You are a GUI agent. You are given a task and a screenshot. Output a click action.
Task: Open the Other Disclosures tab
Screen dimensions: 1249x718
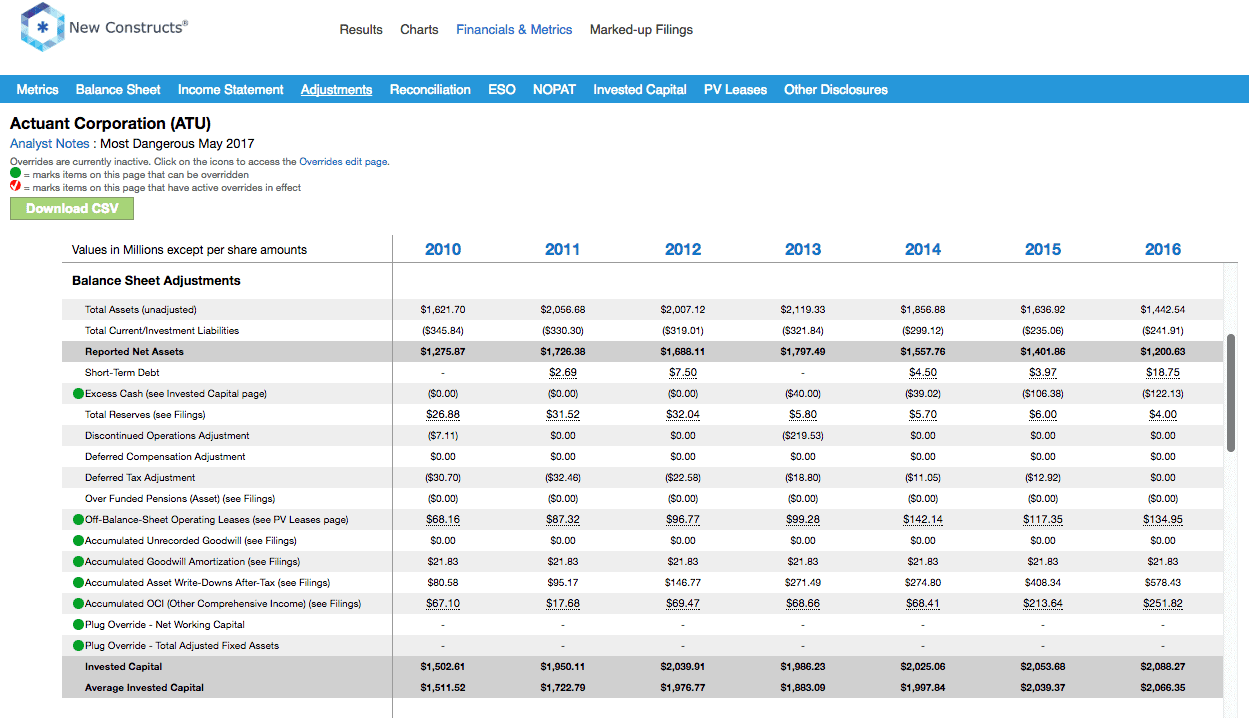pos(836,90)
